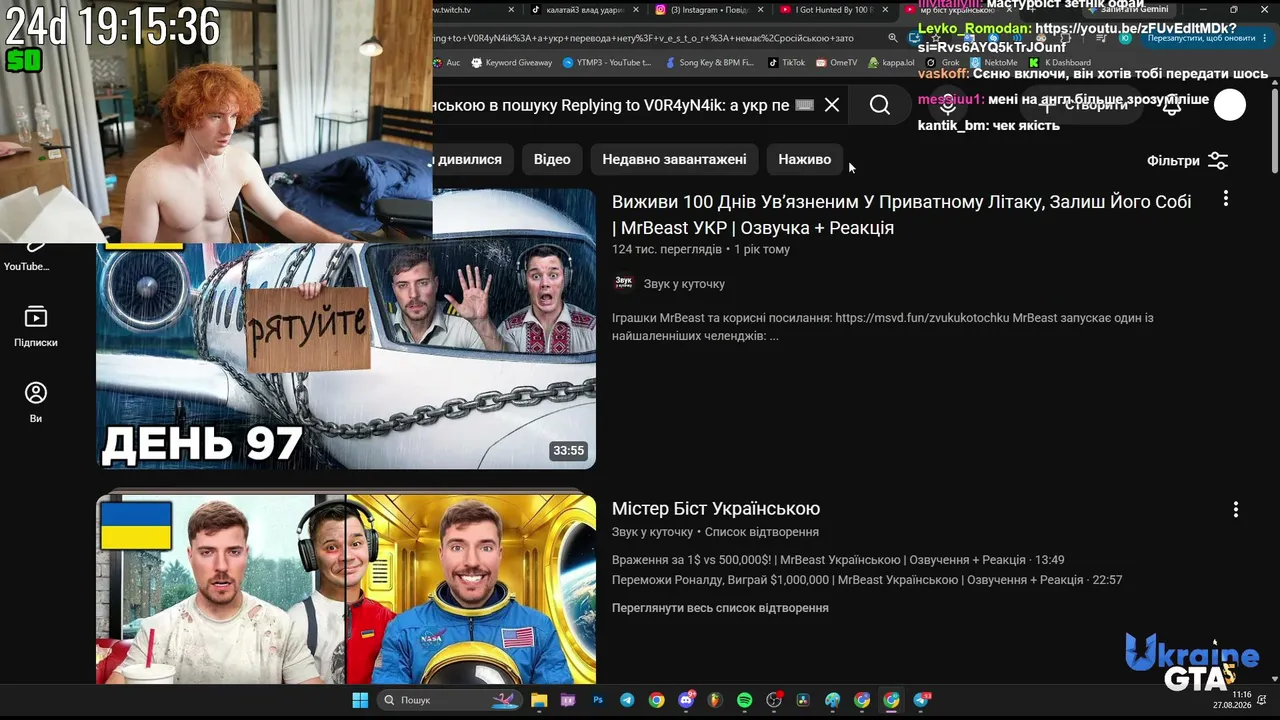The height and width of the screenshot is (720, 1280).
Task: Select the Відео filter chip
Action: (552, 160)
